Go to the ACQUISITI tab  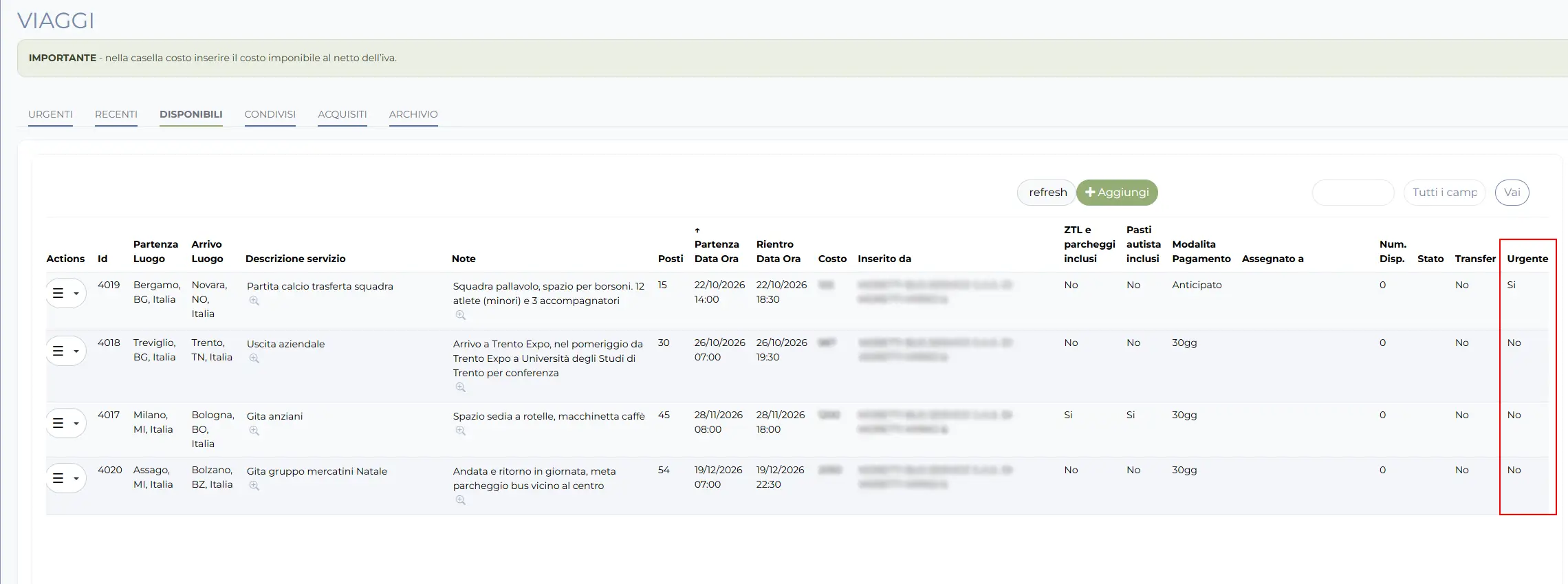(342, 114)
